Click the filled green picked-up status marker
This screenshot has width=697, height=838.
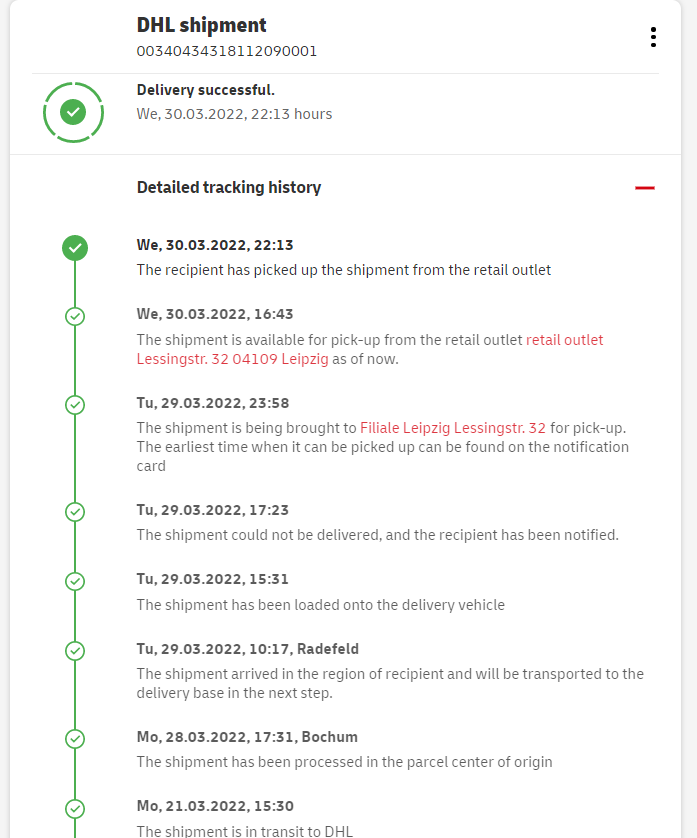(x=75, y=247)
